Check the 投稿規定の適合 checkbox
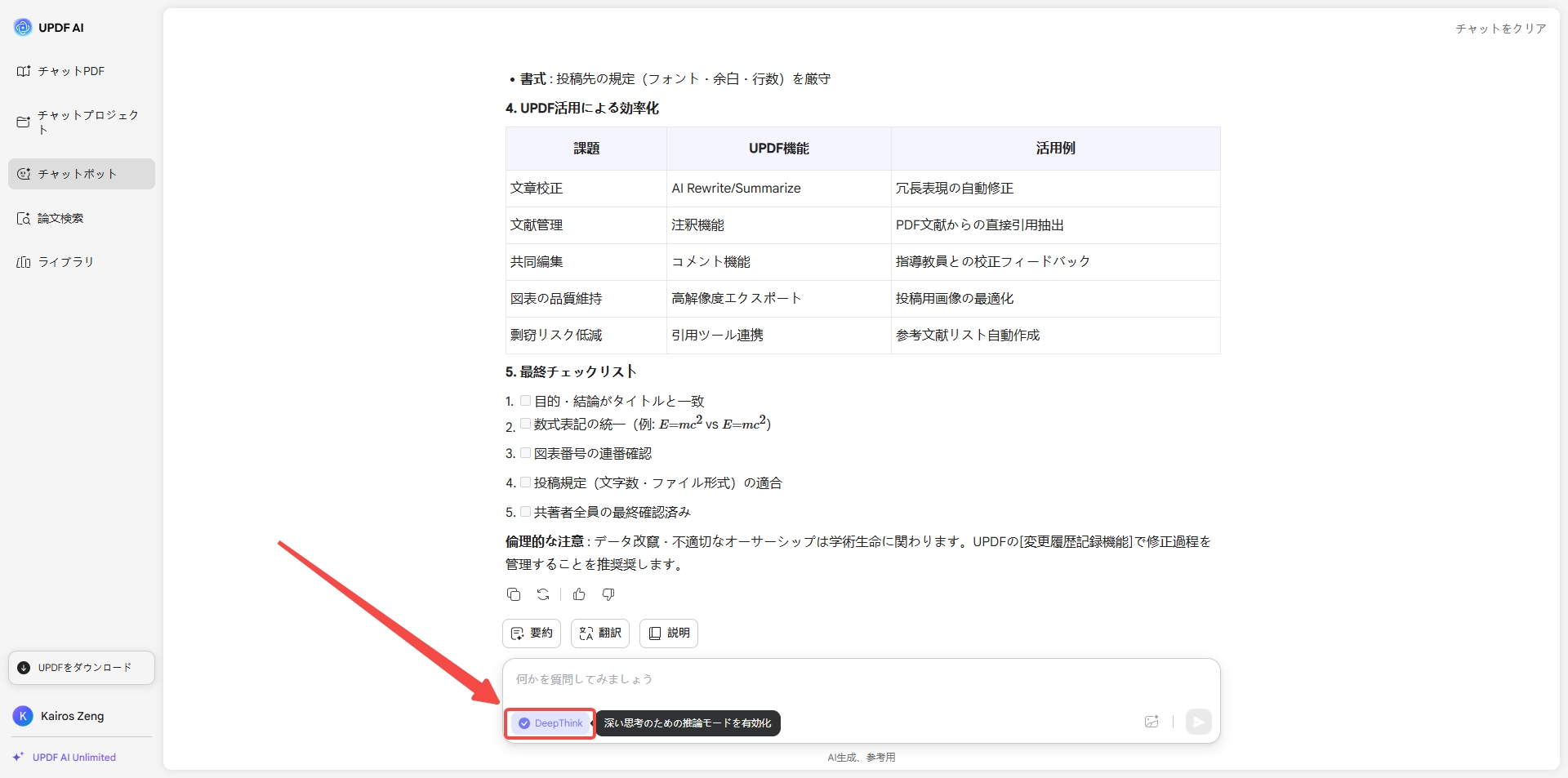Image resolution: width=1568 pixels, height=778 pixels. point(525,482)
